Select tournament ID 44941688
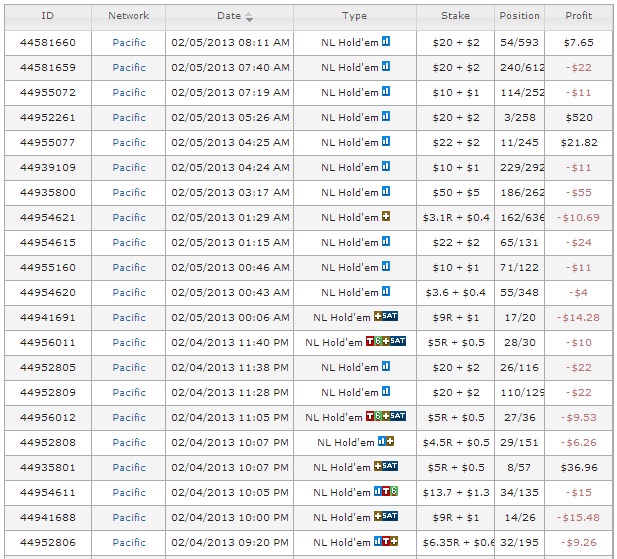Image resolution: width=617 pixels, height=559 pixels. coord(48,517)
